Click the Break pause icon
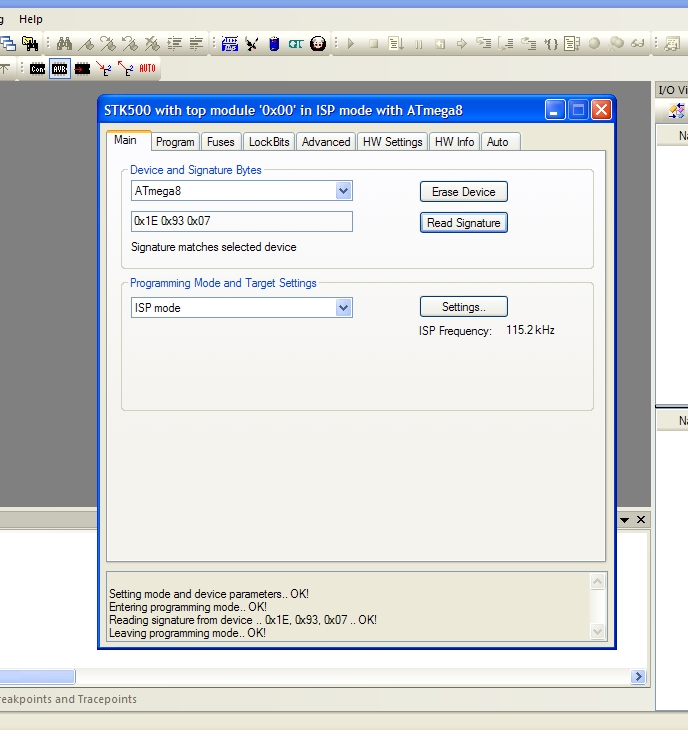688x730 pixels. [x=418, y=44]
